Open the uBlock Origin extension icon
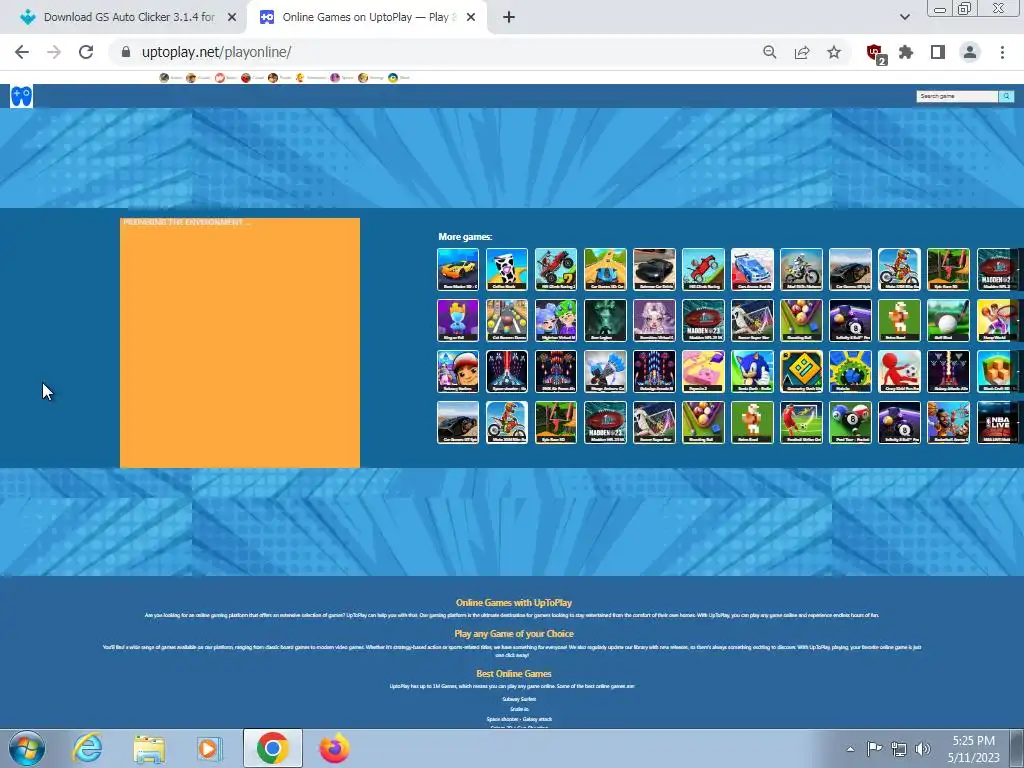1024x768 pixels. tap(875, 53)
